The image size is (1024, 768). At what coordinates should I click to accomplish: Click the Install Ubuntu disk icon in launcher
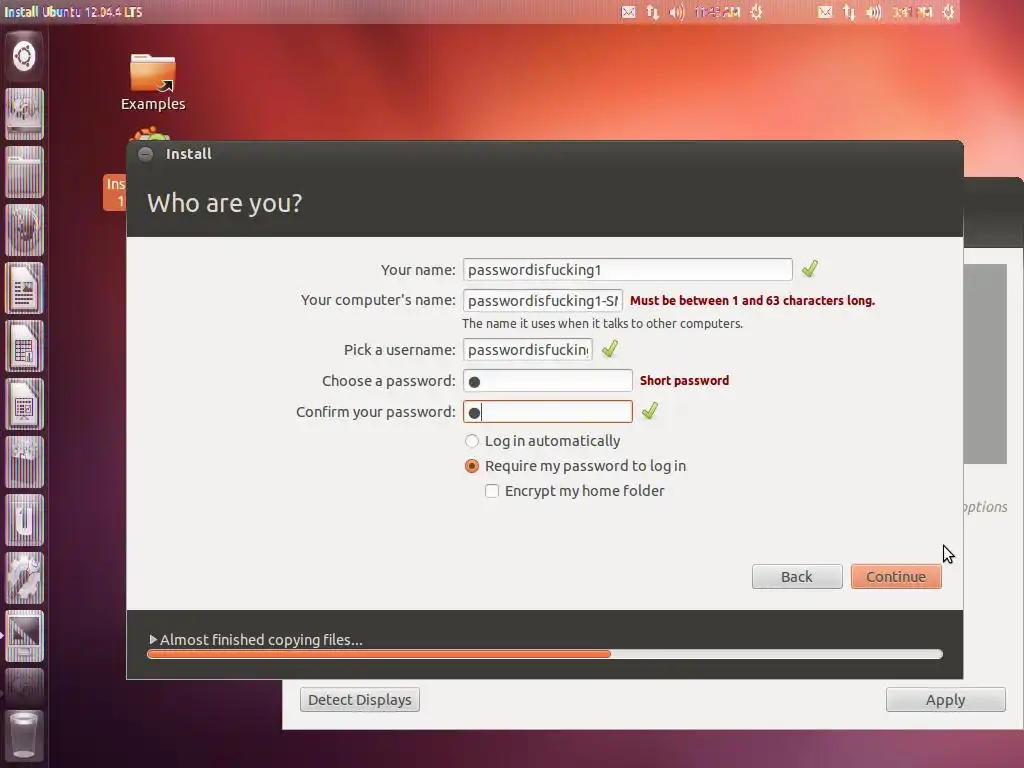pyautogui.click(x=24, y=114)
